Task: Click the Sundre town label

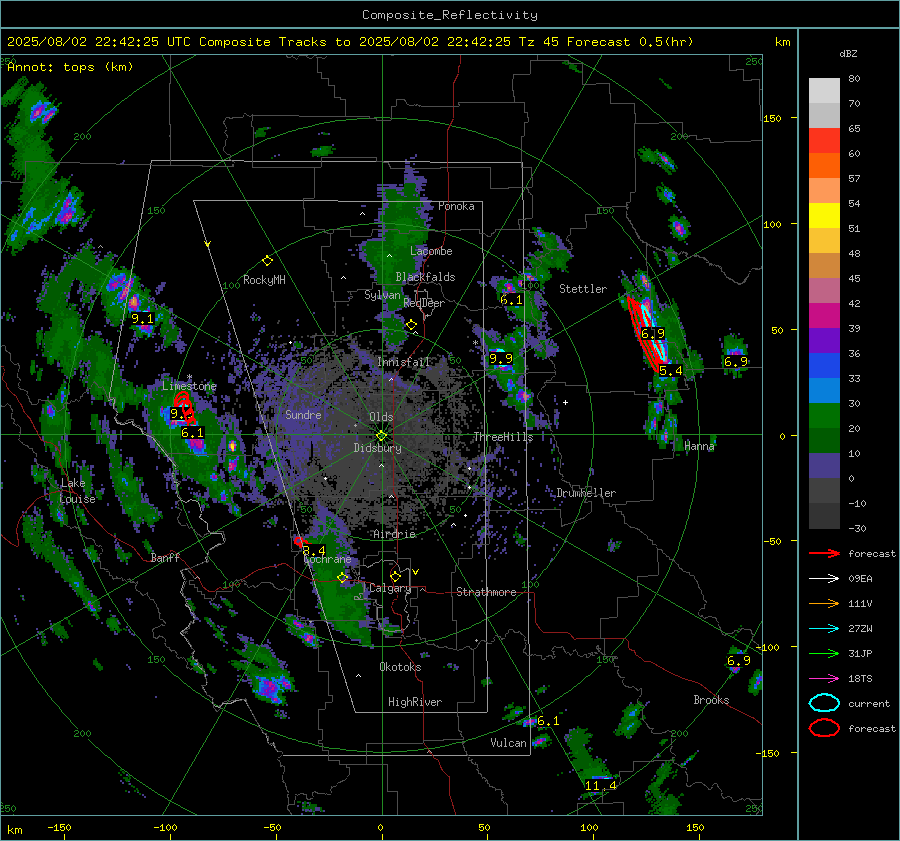Action: pos(303,414)
